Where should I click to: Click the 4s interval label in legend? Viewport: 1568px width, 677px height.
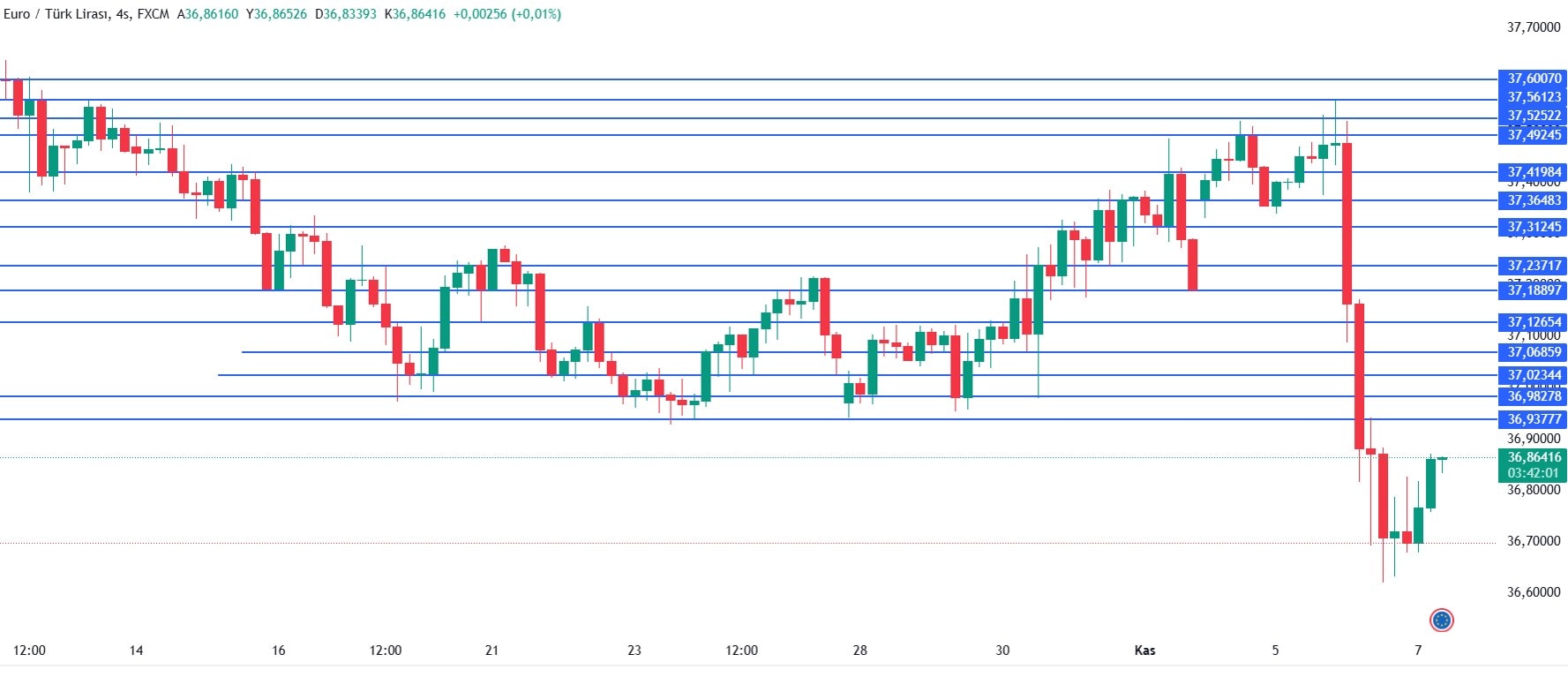click(x=122, y=14)
